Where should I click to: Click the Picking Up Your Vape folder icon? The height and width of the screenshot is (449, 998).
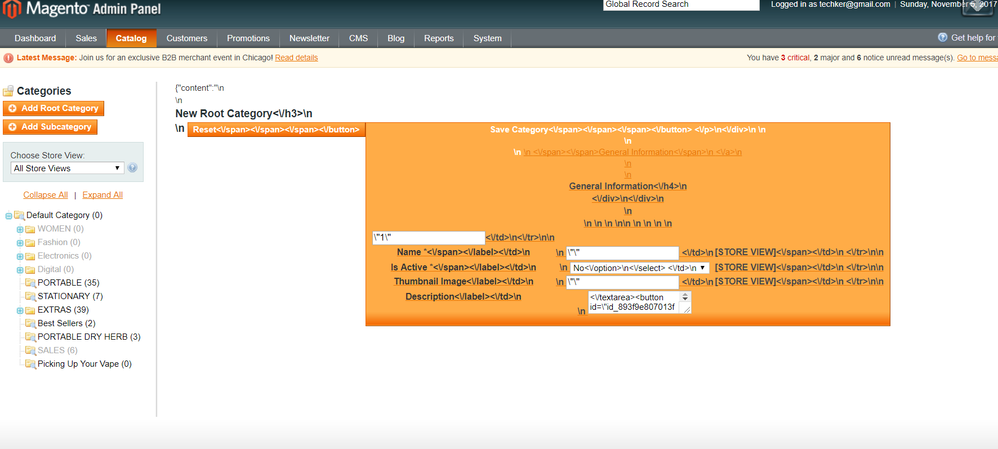(30, 365)
